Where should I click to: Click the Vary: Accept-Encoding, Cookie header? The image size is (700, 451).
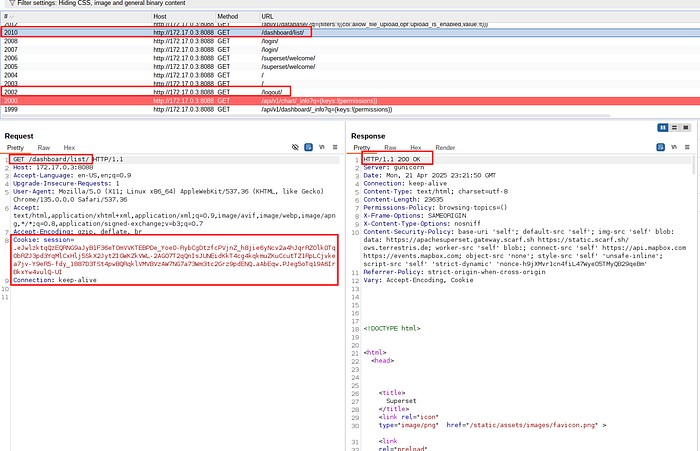[418, 280]
